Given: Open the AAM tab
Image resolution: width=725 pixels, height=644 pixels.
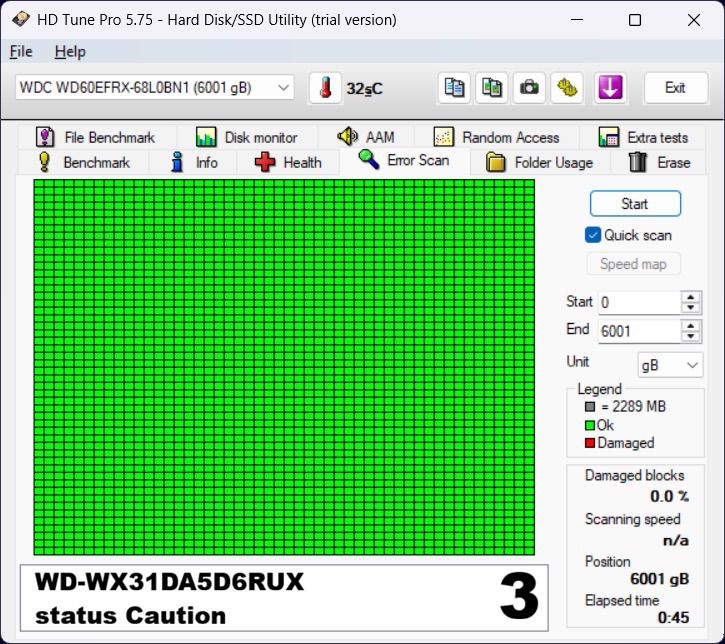Looking at the screenshot, I should (x=366, y=137).
